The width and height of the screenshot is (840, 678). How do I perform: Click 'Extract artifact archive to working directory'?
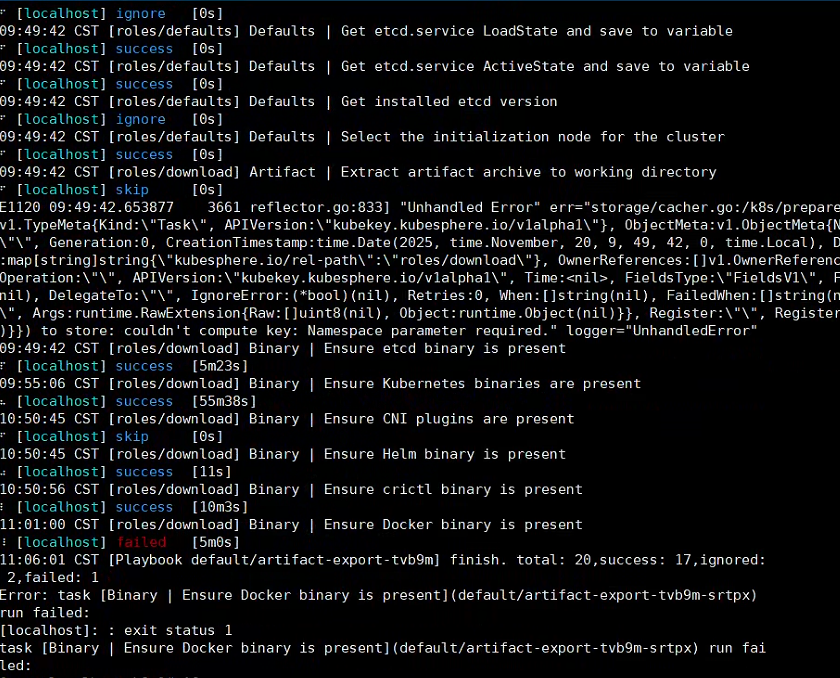tap(528, 172)
